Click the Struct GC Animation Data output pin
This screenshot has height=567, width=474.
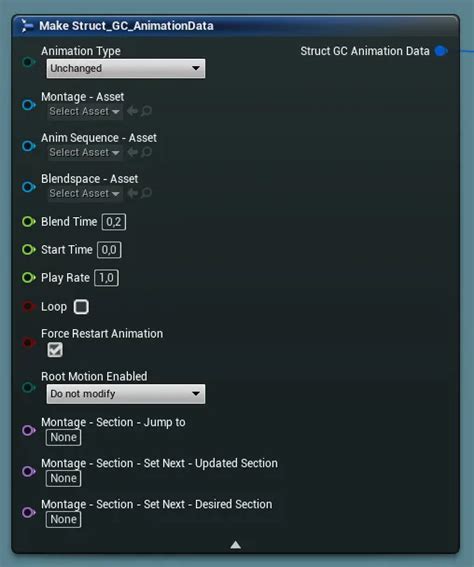point(441,51)
